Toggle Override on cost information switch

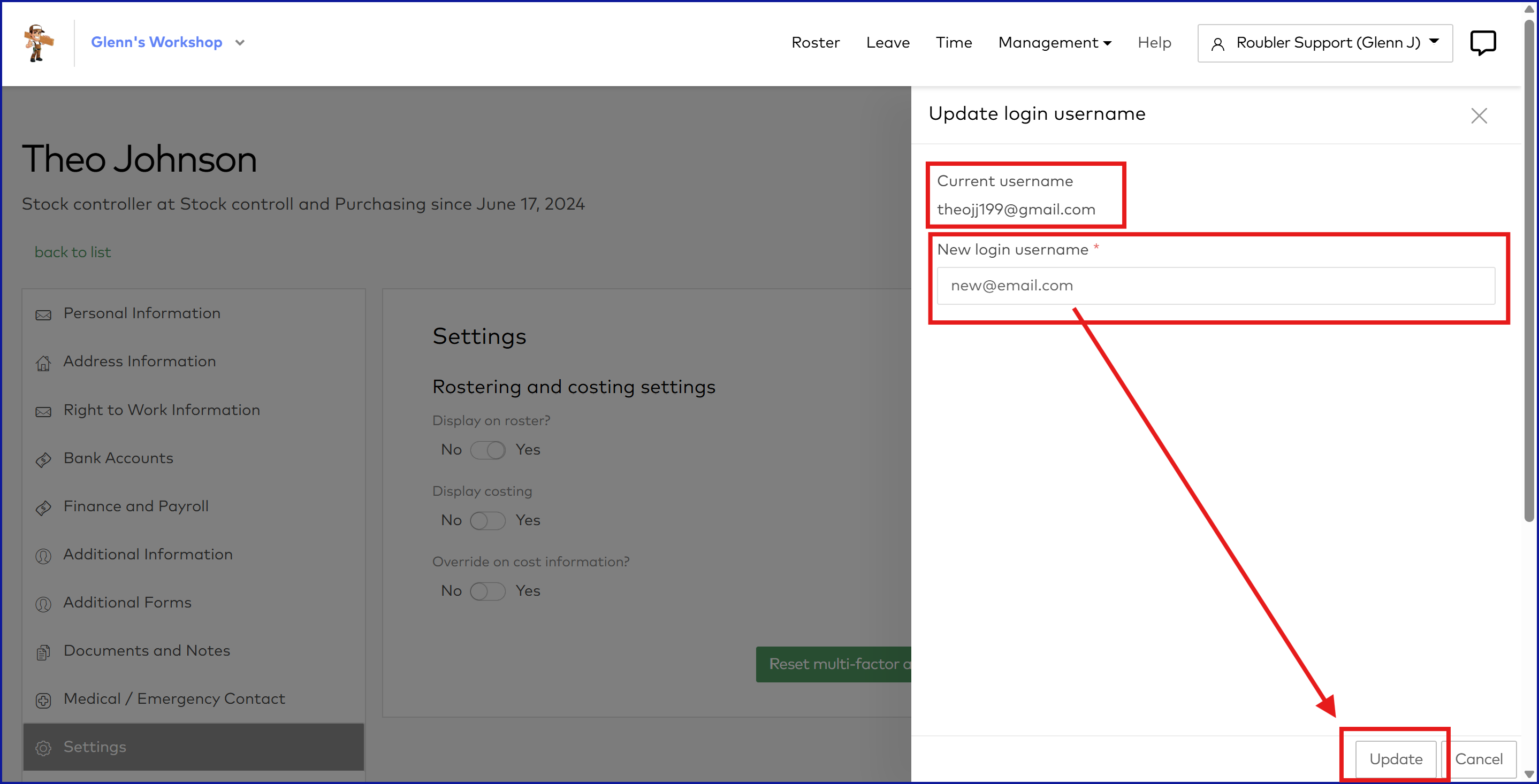pos(487,591)
